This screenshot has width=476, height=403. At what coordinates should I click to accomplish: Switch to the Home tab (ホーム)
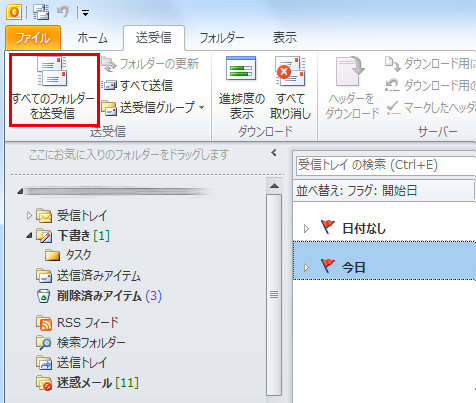pos(92,38)
